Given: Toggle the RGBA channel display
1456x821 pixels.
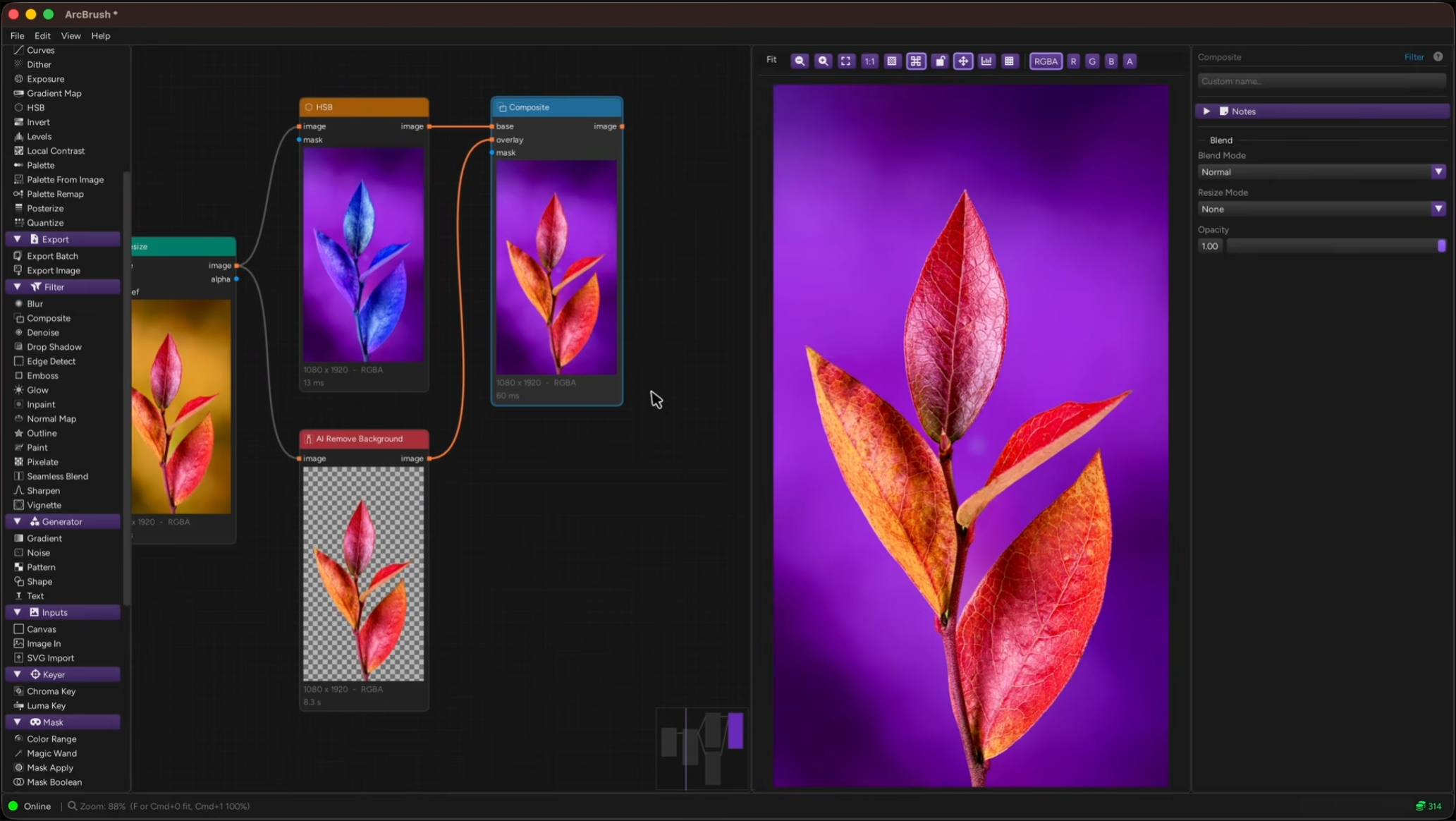Looking at the screenshot, I should [x=1046, y=61].
